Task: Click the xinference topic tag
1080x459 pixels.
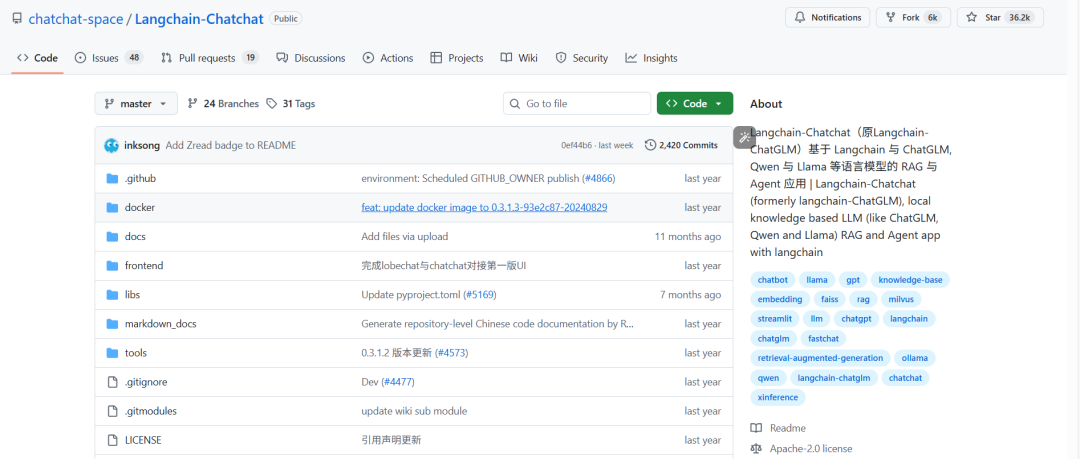Action: click(778, 397)
